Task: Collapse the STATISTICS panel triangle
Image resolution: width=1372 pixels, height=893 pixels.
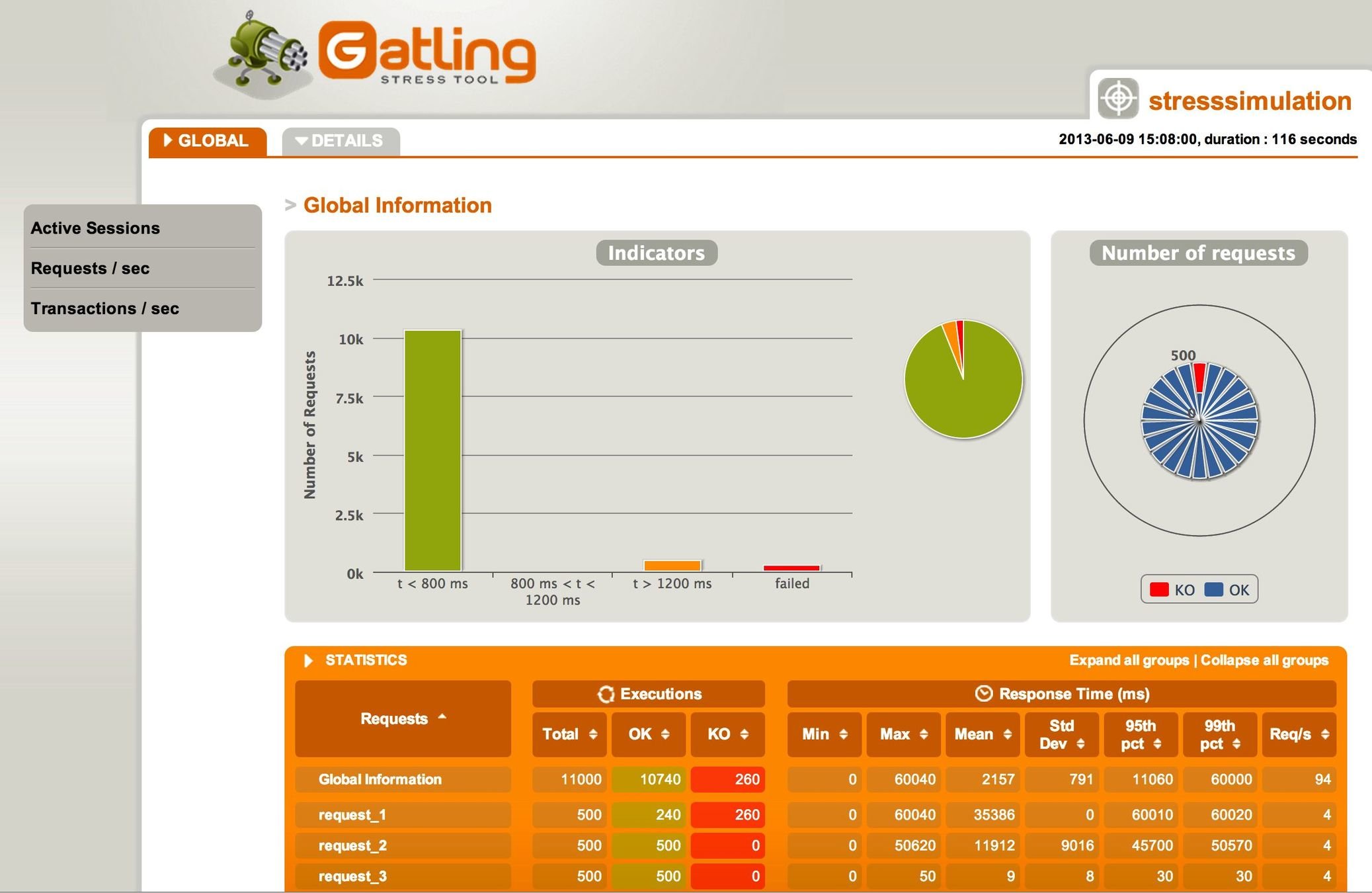Action: 307,660
